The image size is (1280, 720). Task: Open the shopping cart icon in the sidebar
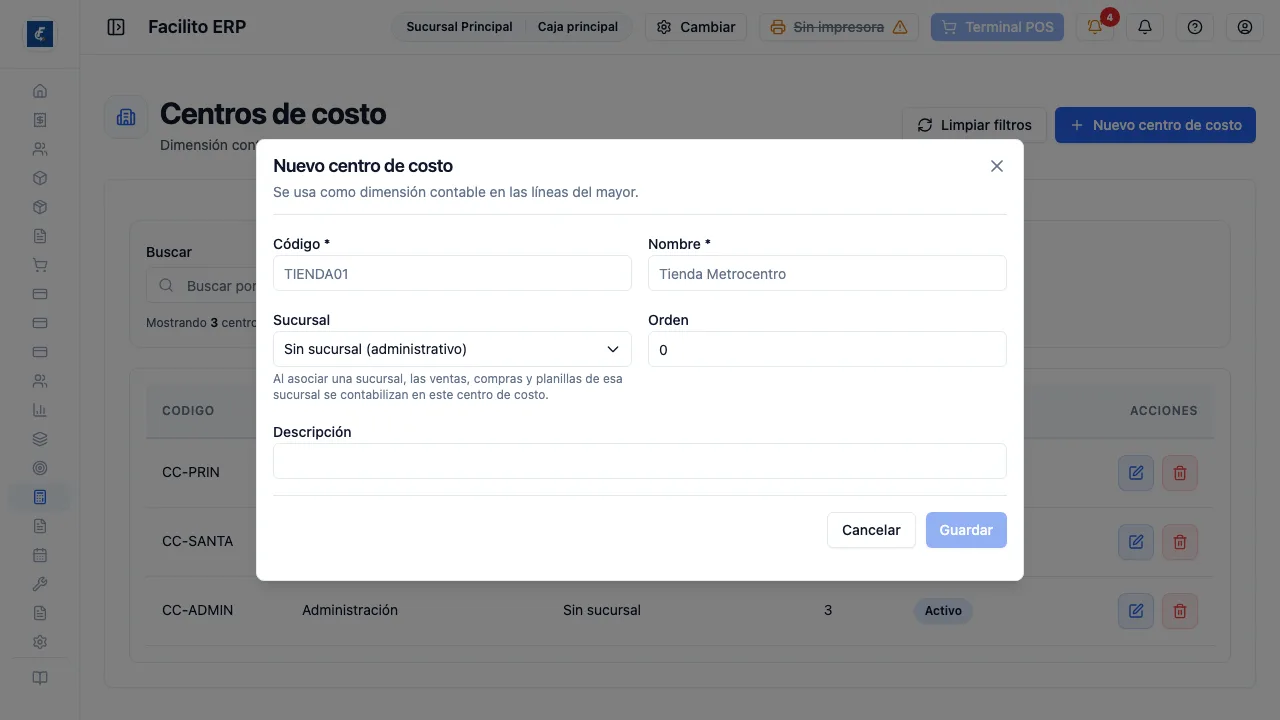pos(40,265)
